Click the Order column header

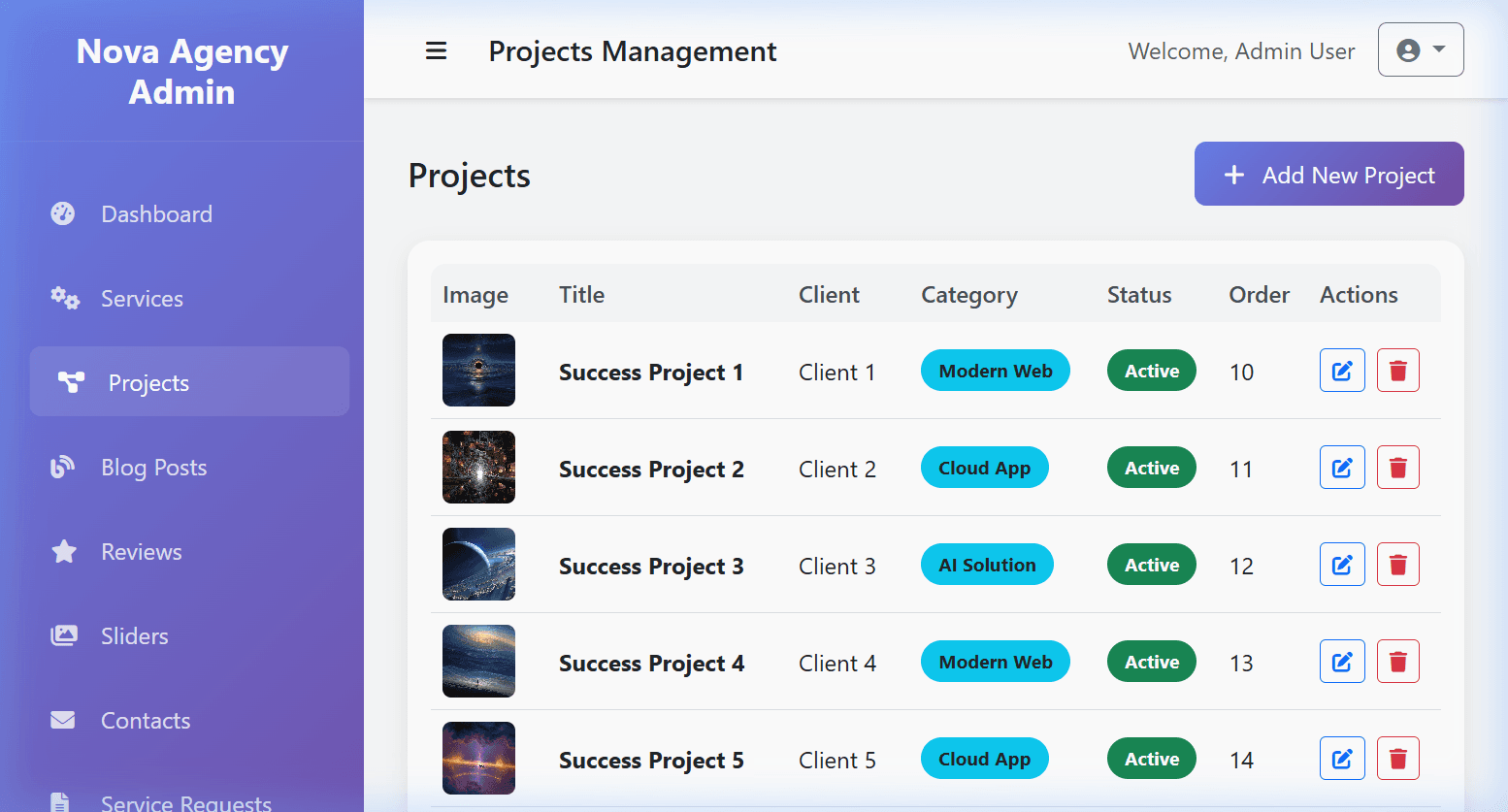(x=1259, y=295)
